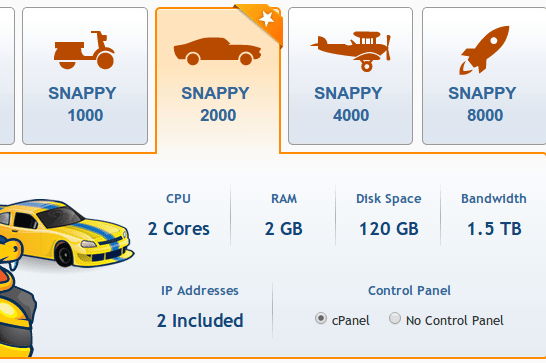Click the rocket icon for Snappy 8000
The width and height of the screenshot is (546, 363).
coord(484,50)
